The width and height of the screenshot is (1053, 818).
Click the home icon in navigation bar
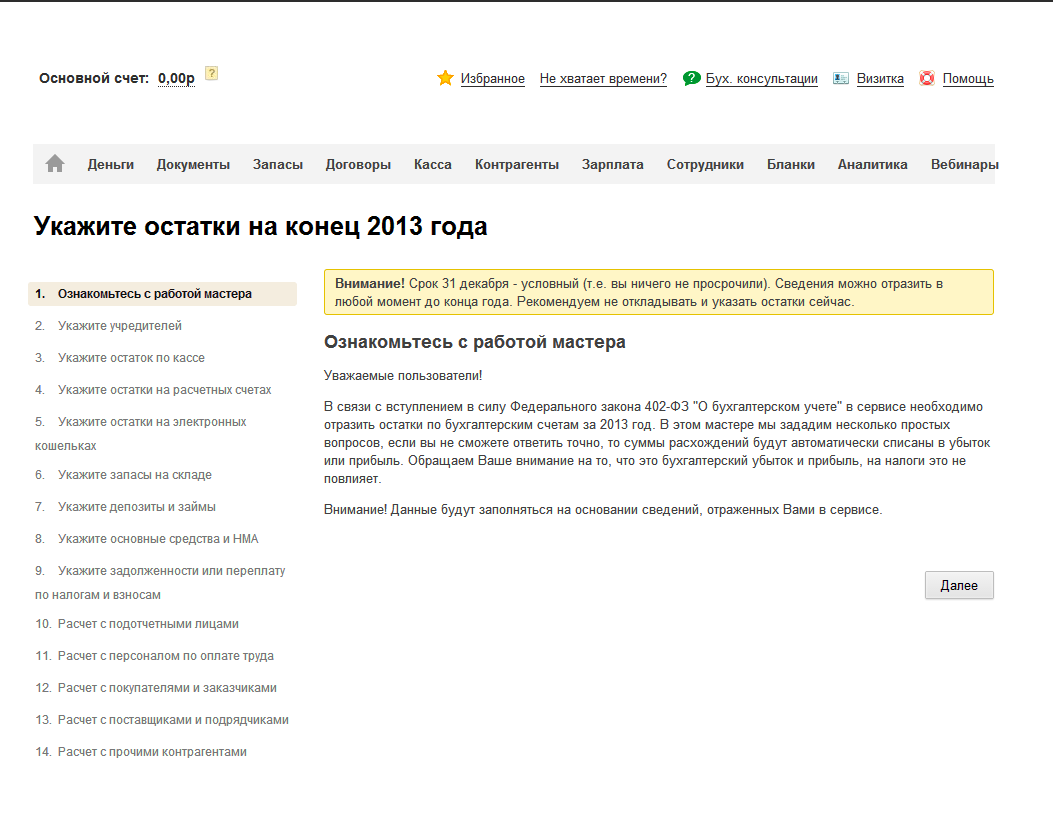click(x=55, y=163)
